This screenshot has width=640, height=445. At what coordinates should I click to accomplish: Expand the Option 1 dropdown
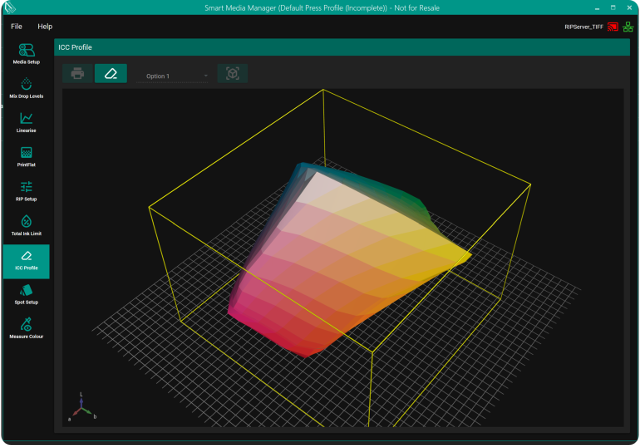click(x=177, y=75)
